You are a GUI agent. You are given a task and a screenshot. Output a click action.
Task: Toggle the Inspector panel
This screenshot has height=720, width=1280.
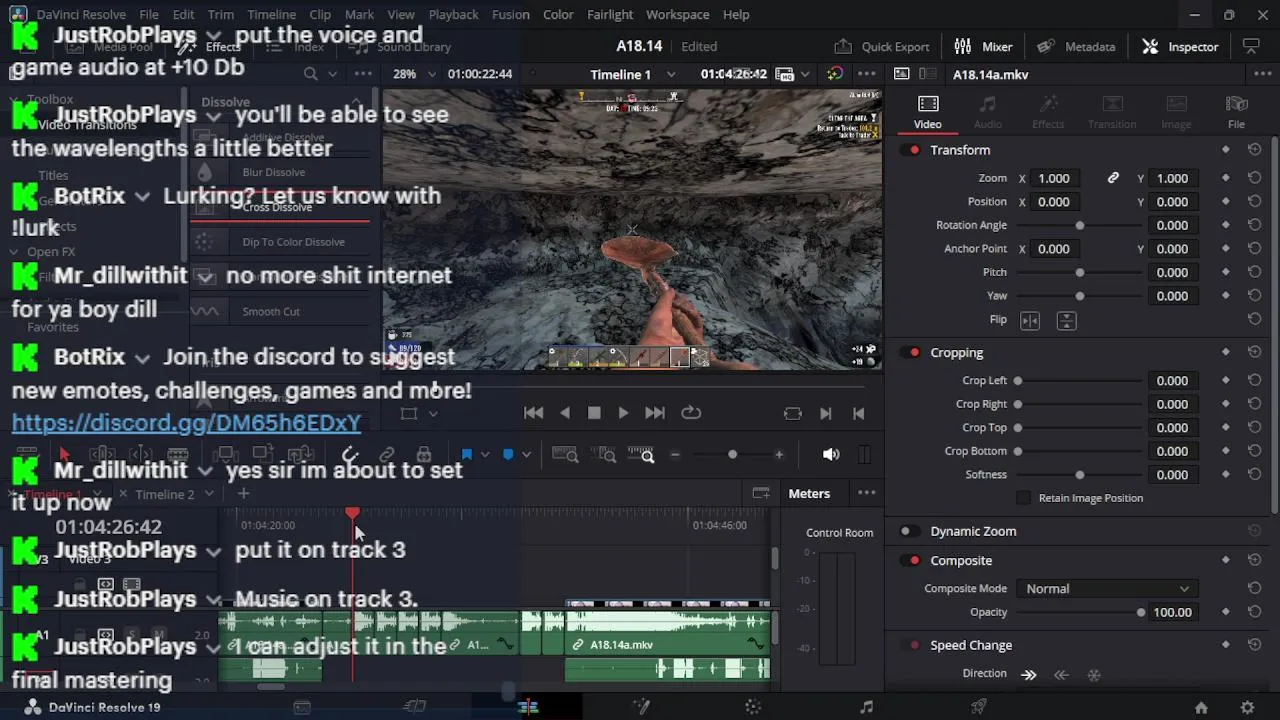[x=1181, y=46]
